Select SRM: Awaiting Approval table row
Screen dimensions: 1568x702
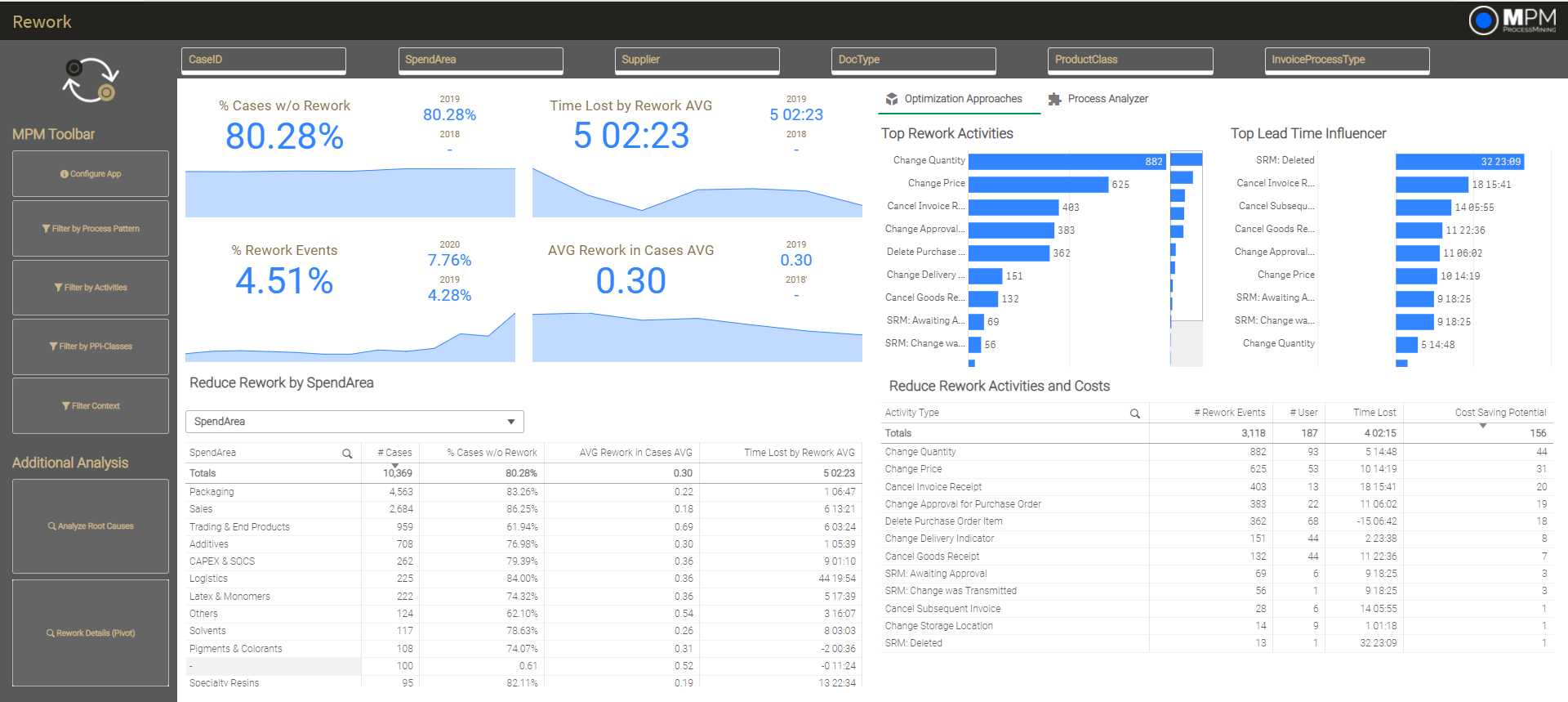1217,574
